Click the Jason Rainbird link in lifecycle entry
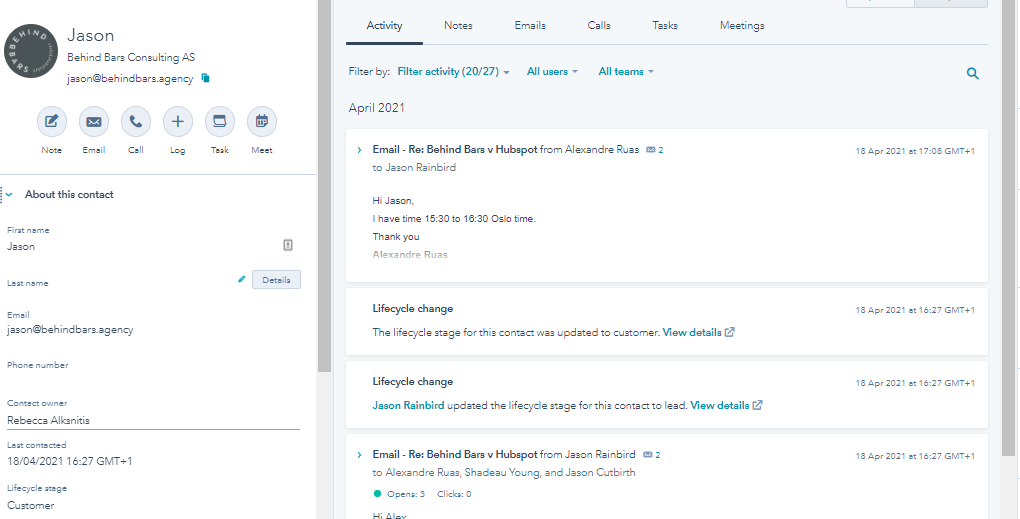This screenshot has height=519, width=1020. 408,406
